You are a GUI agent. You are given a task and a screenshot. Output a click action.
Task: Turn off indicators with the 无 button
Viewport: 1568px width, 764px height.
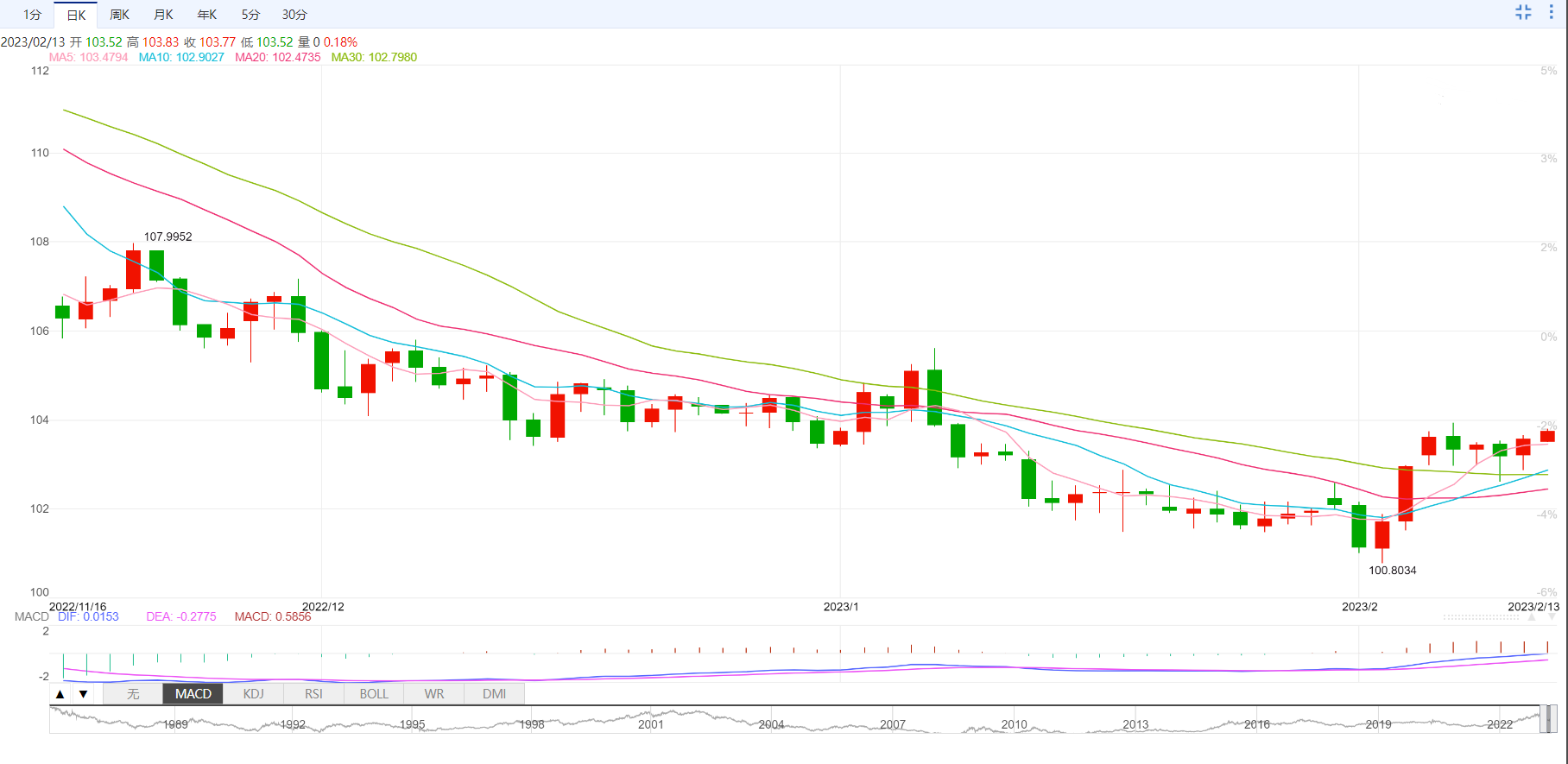[133, 694]
